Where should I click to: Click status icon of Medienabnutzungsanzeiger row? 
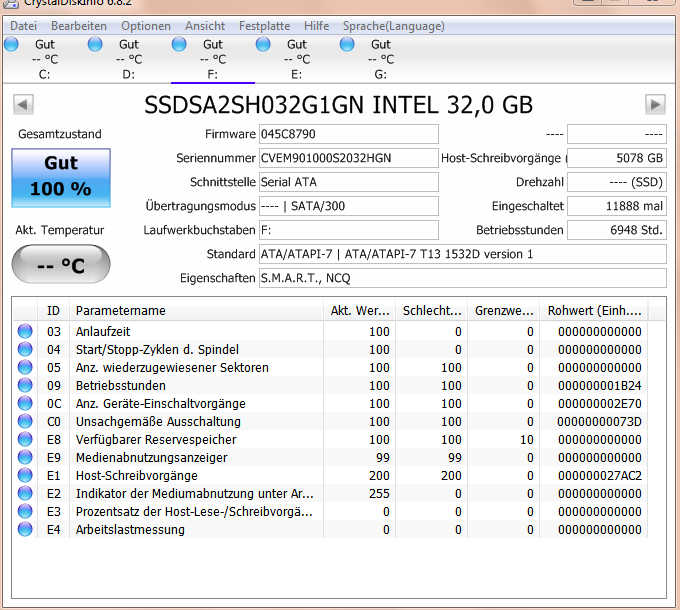(x=25, y=457)
